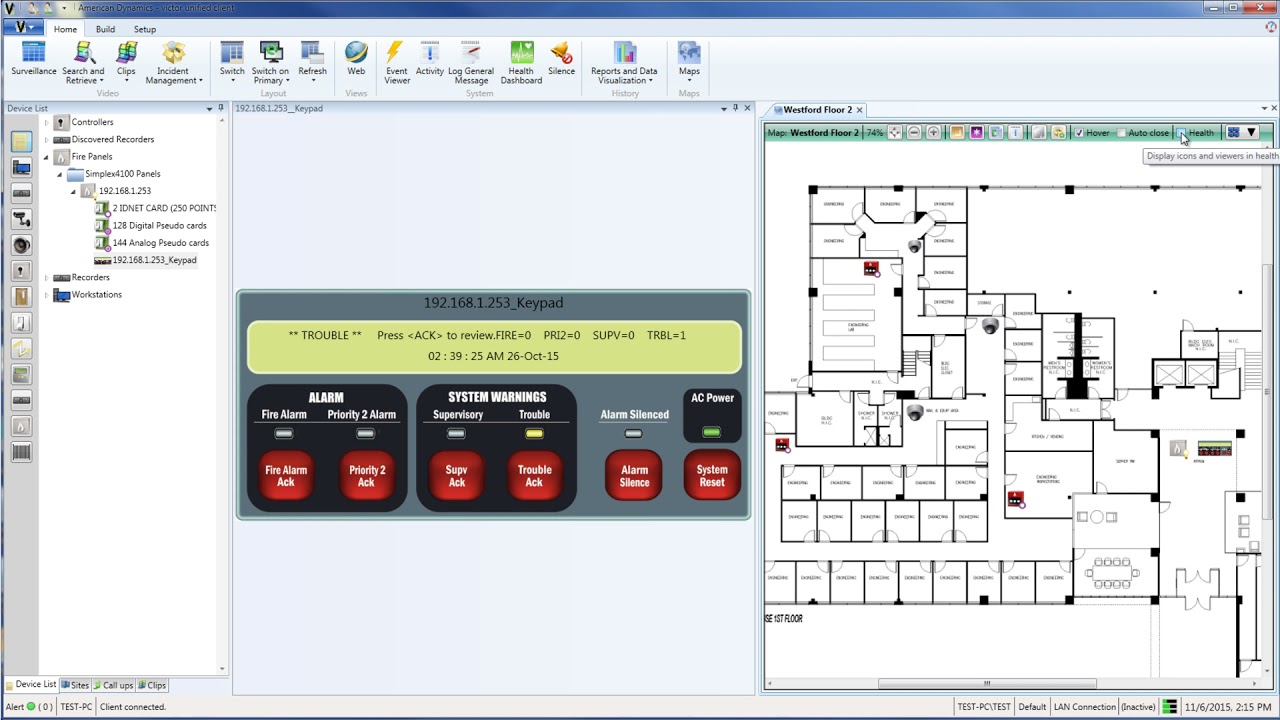The width and height of the screenshot is (1280, 720).
Task: Zoom out the Westford map
Action: coord(914,133)
